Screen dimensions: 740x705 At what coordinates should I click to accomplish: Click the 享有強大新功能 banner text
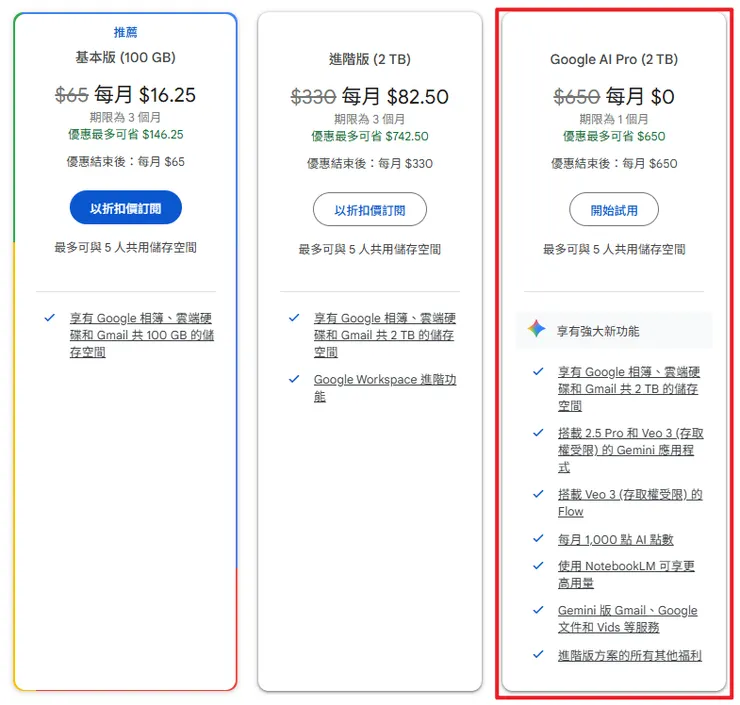597,331
